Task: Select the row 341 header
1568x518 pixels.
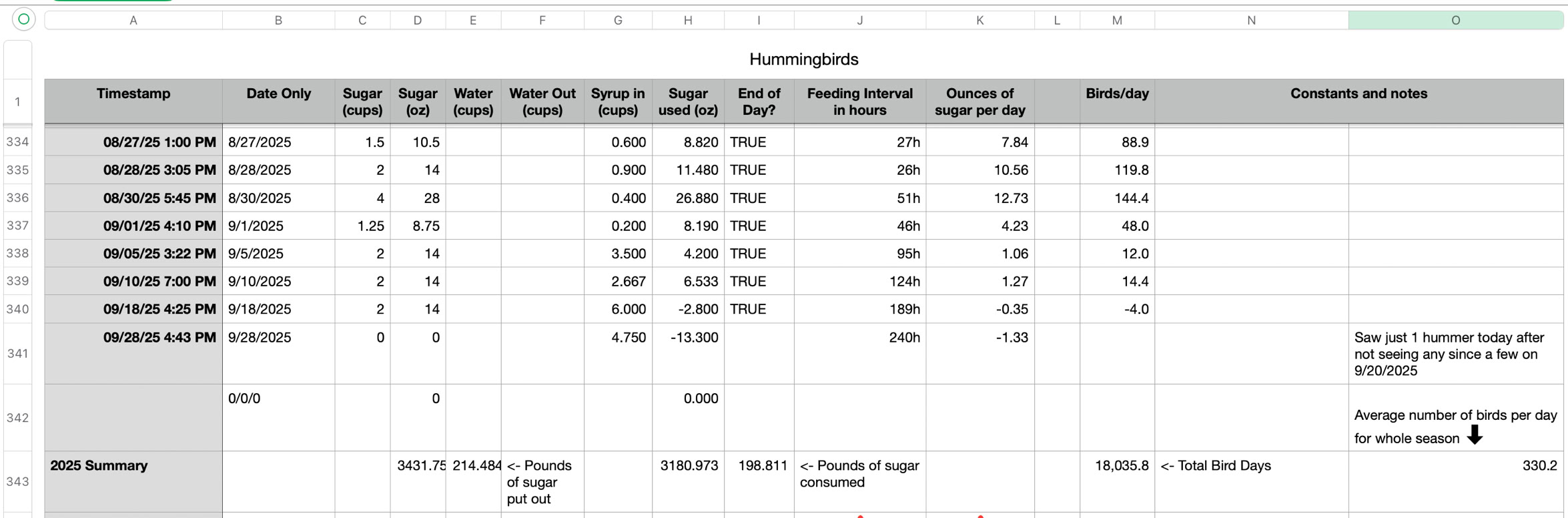Action: coord(17,354)
